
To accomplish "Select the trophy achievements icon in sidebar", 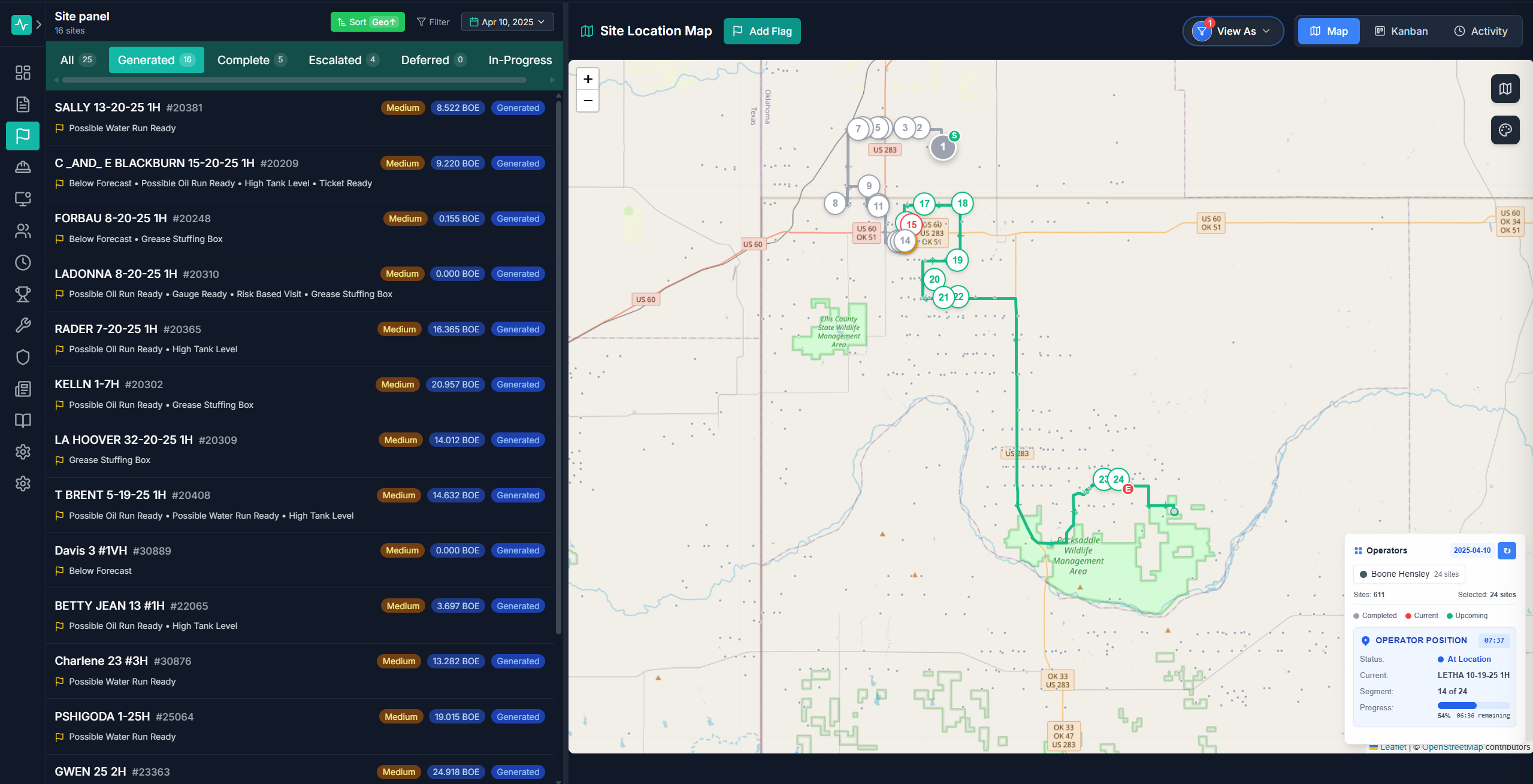I will coord(22,294).
